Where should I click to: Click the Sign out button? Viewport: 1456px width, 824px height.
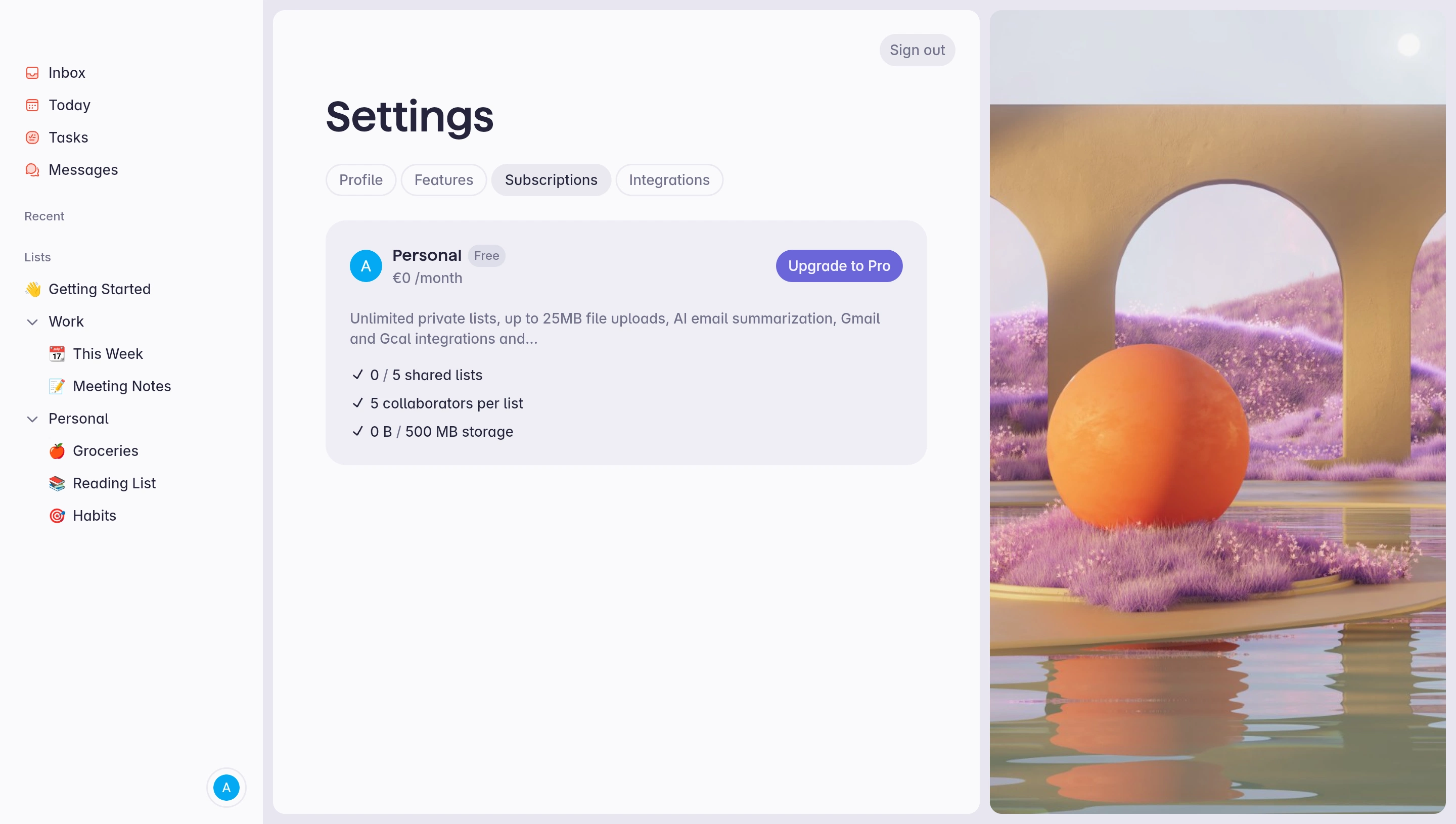(917, 51)
